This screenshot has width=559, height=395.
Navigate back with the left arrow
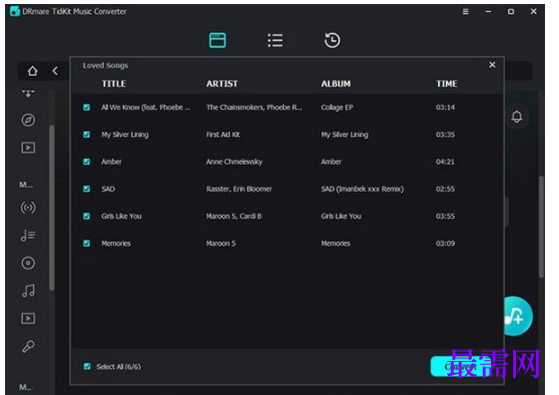(x=55, y=71)
